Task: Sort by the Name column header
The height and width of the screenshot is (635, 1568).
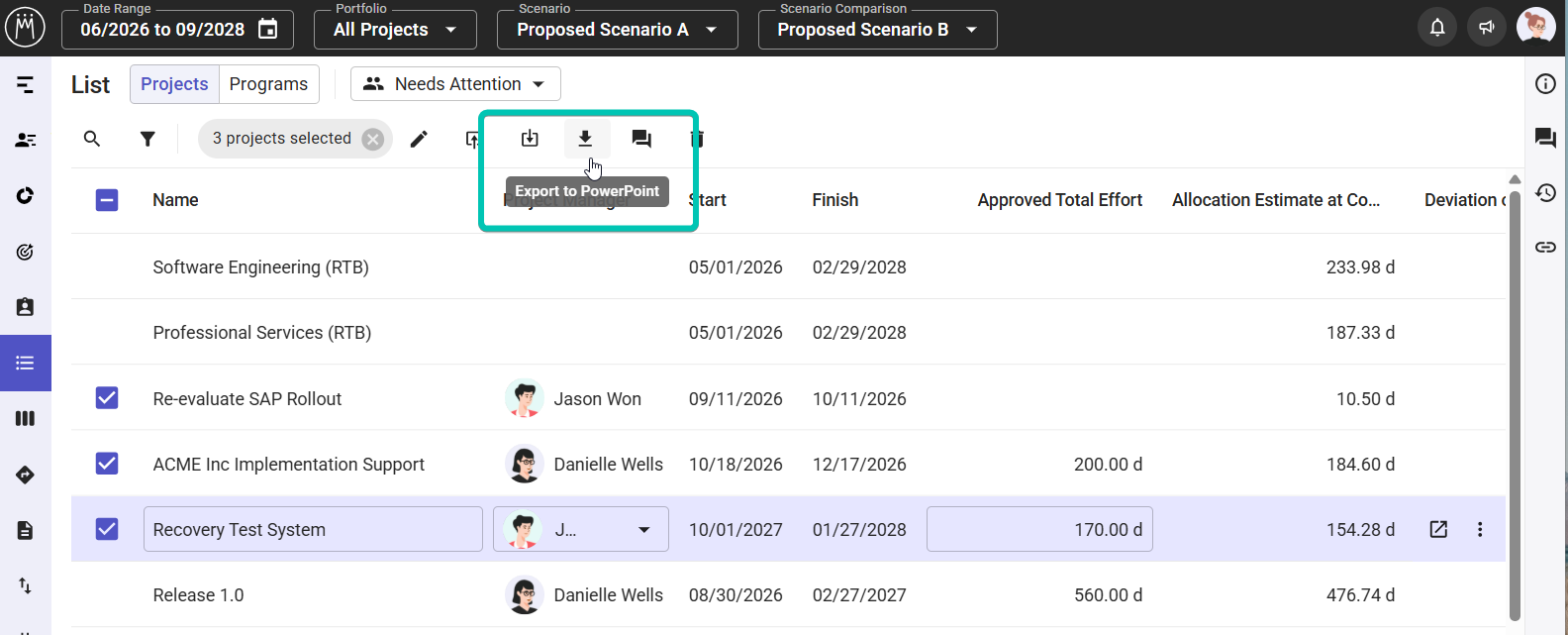Action: 175,200
